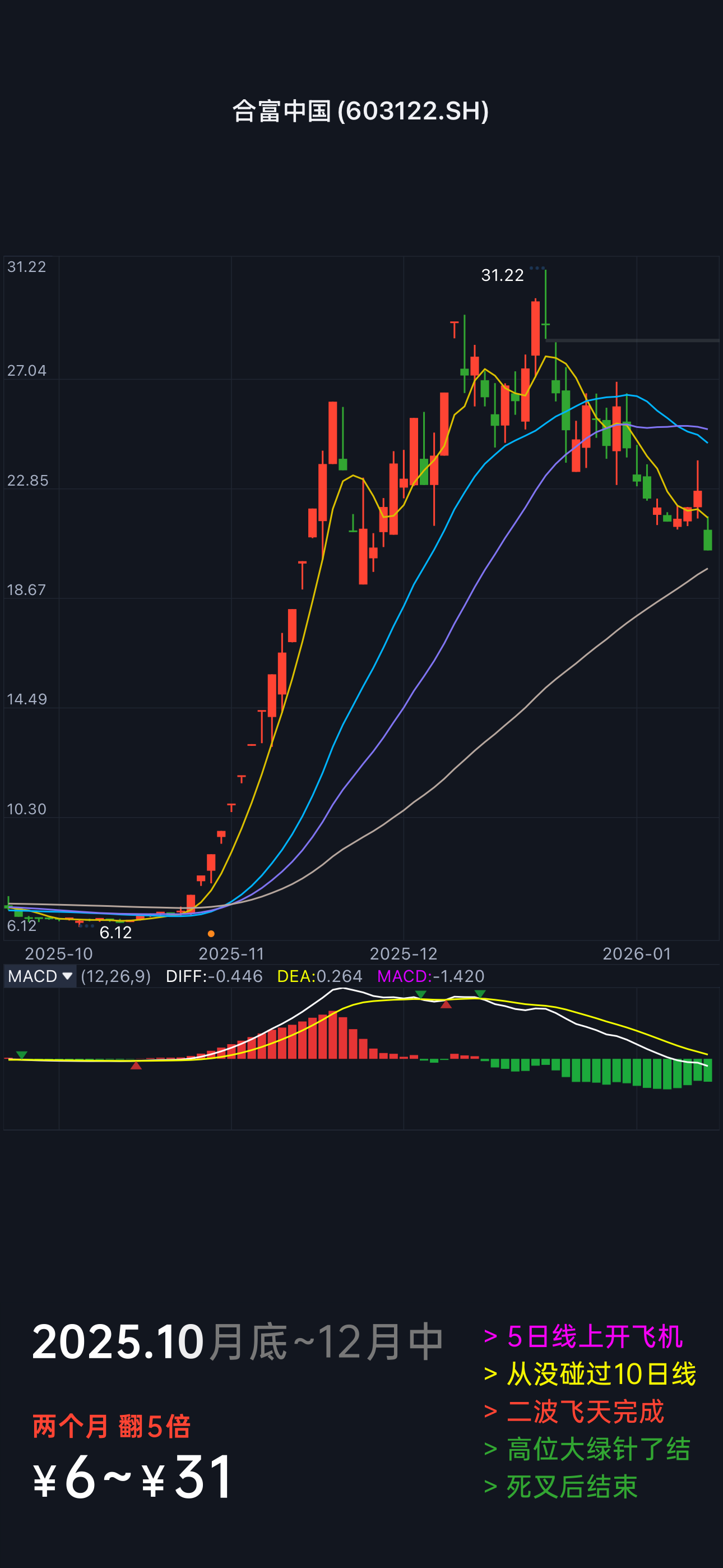Click the MACD parameters (12,26,9) label
Viewport: 723px width, 1568px height.
[x=115, y=976]
